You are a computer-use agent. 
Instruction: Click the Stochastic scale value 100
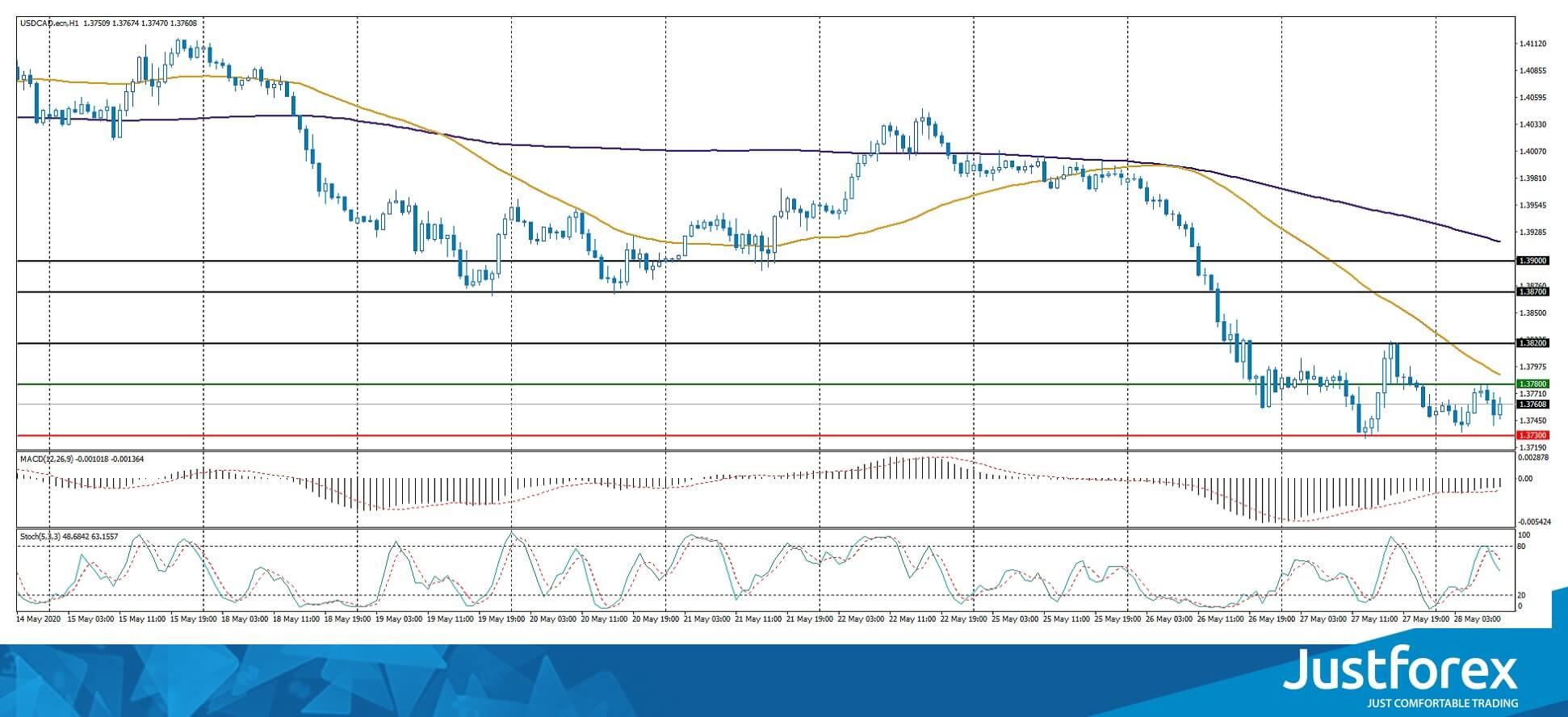1524,535
